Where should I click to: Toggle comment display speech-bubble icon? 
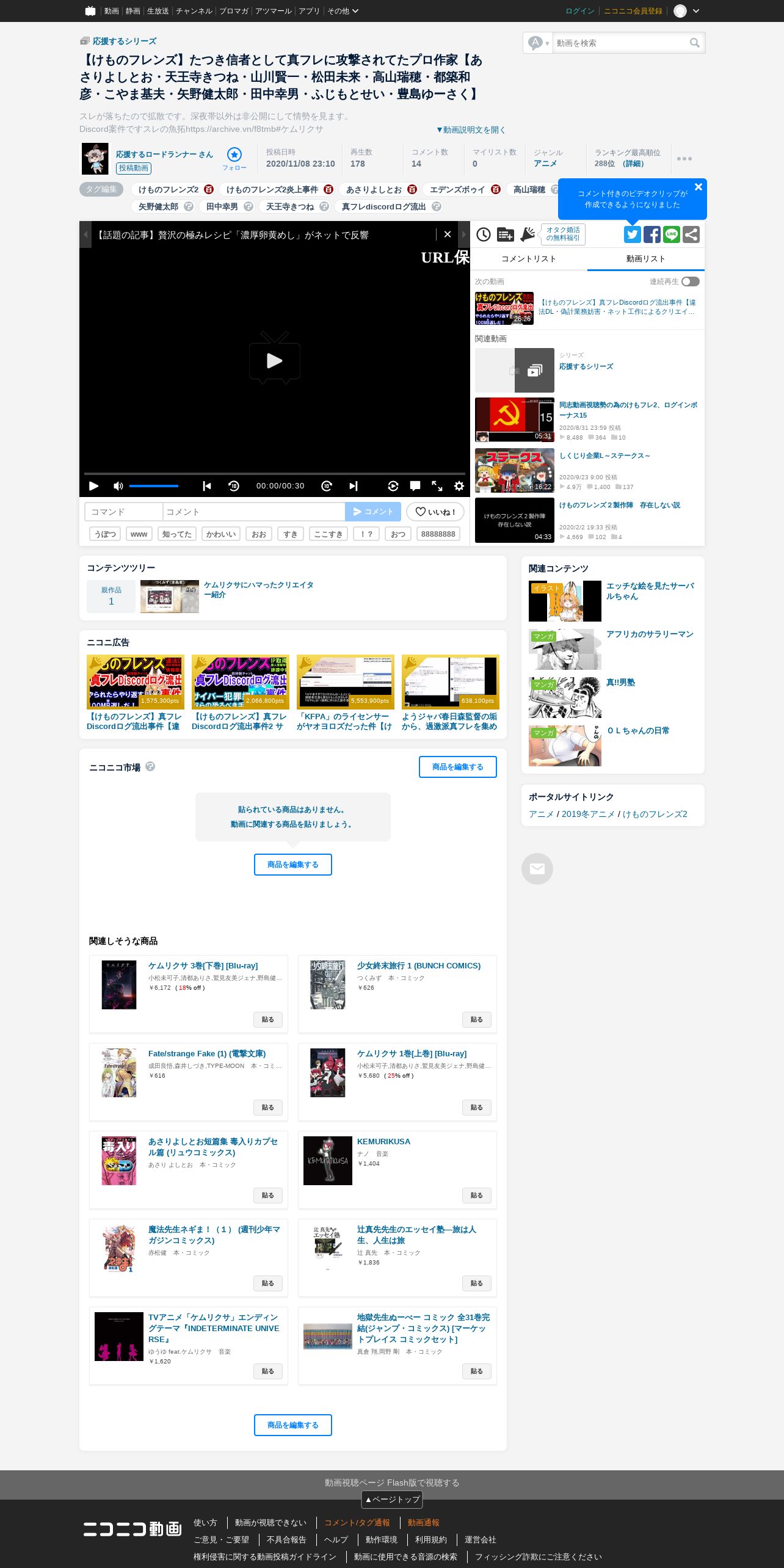pos(415,486)
